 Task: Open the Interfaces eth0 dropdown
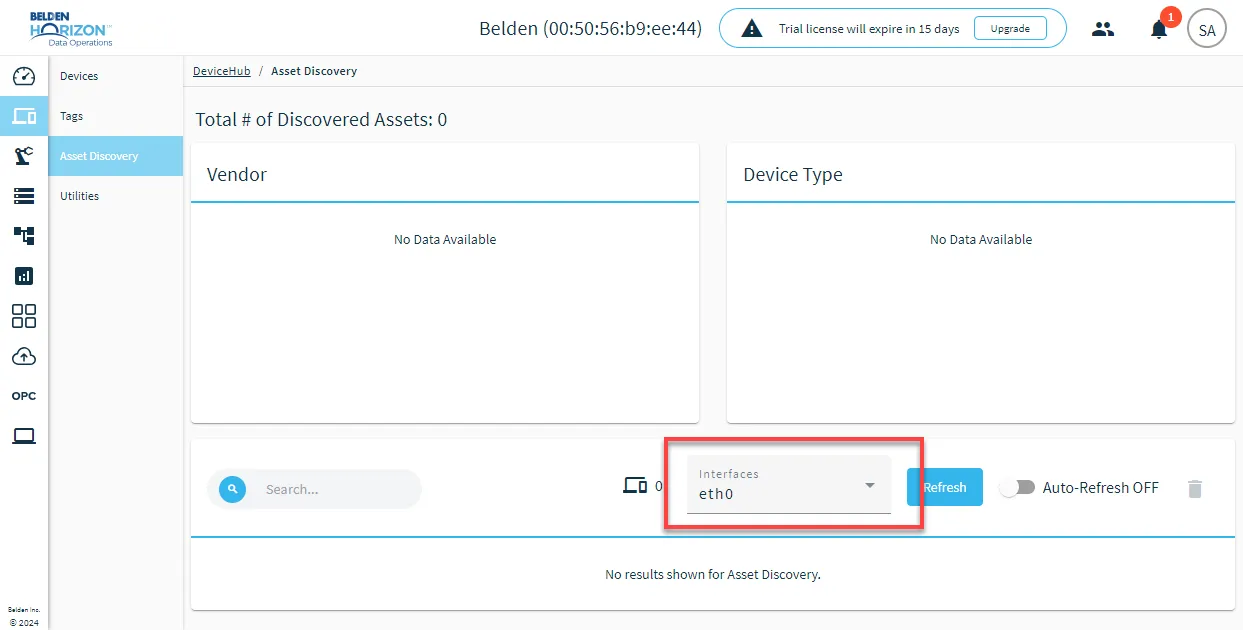point(789,485)
